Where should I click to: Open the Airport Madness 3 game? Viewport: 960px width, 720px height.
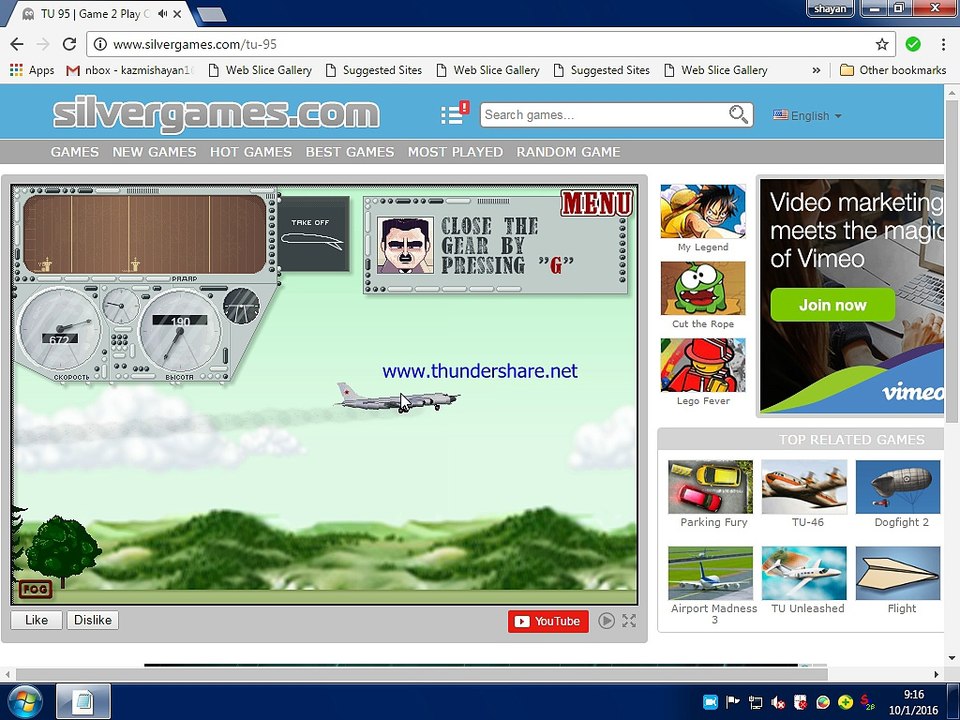tap(710, 573)
